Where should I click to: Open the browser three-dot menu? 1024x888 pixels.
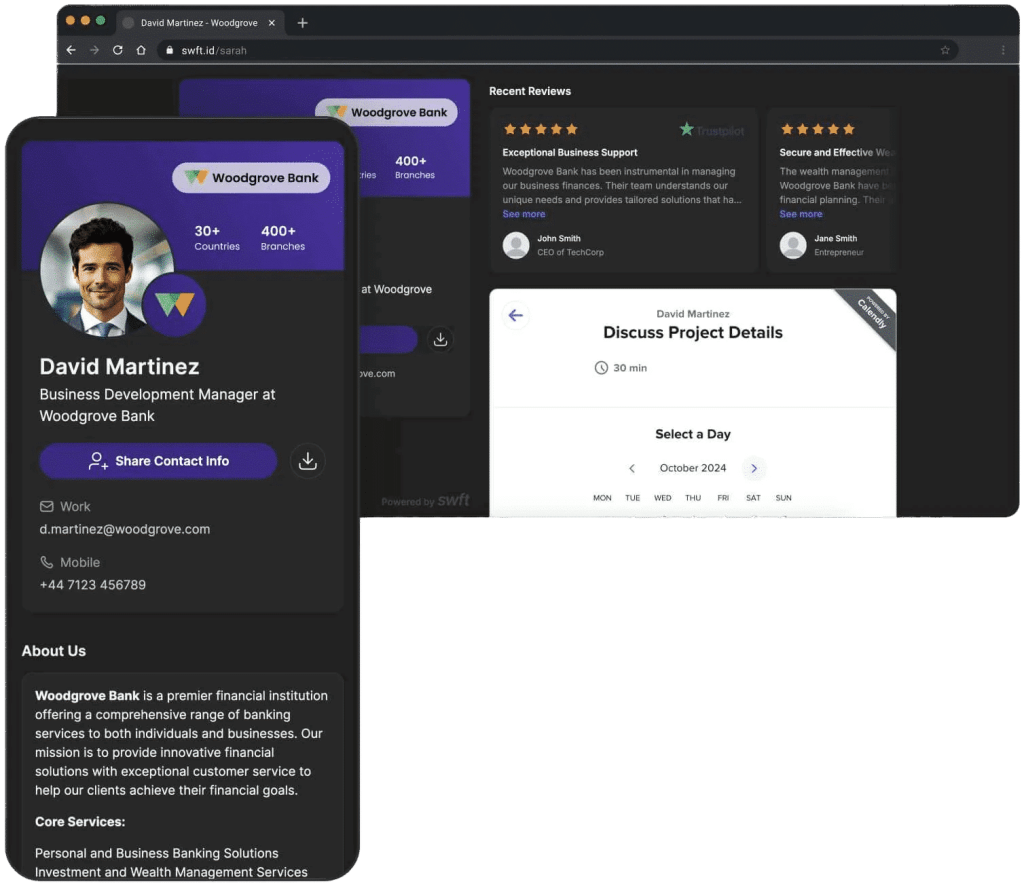[x=1003, y=50]
